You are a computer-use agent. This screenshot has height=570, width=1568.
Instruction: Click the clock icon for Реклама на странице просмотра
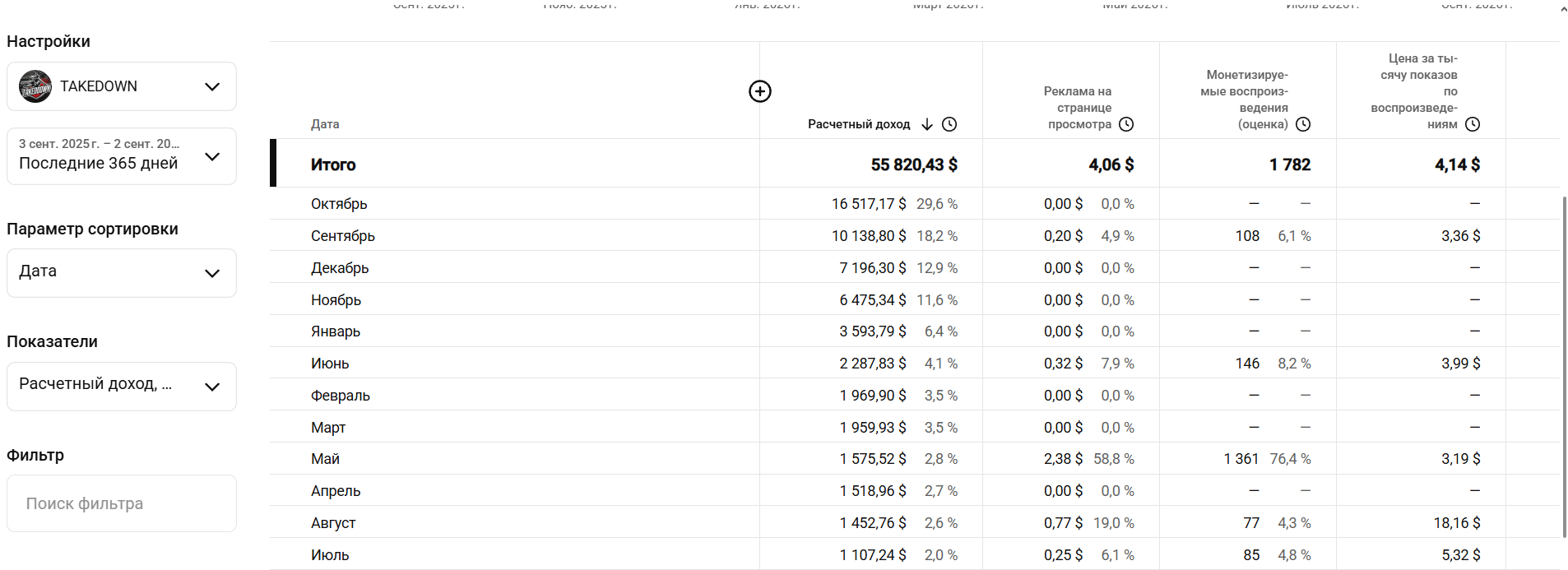click(x=1126, y=124)
